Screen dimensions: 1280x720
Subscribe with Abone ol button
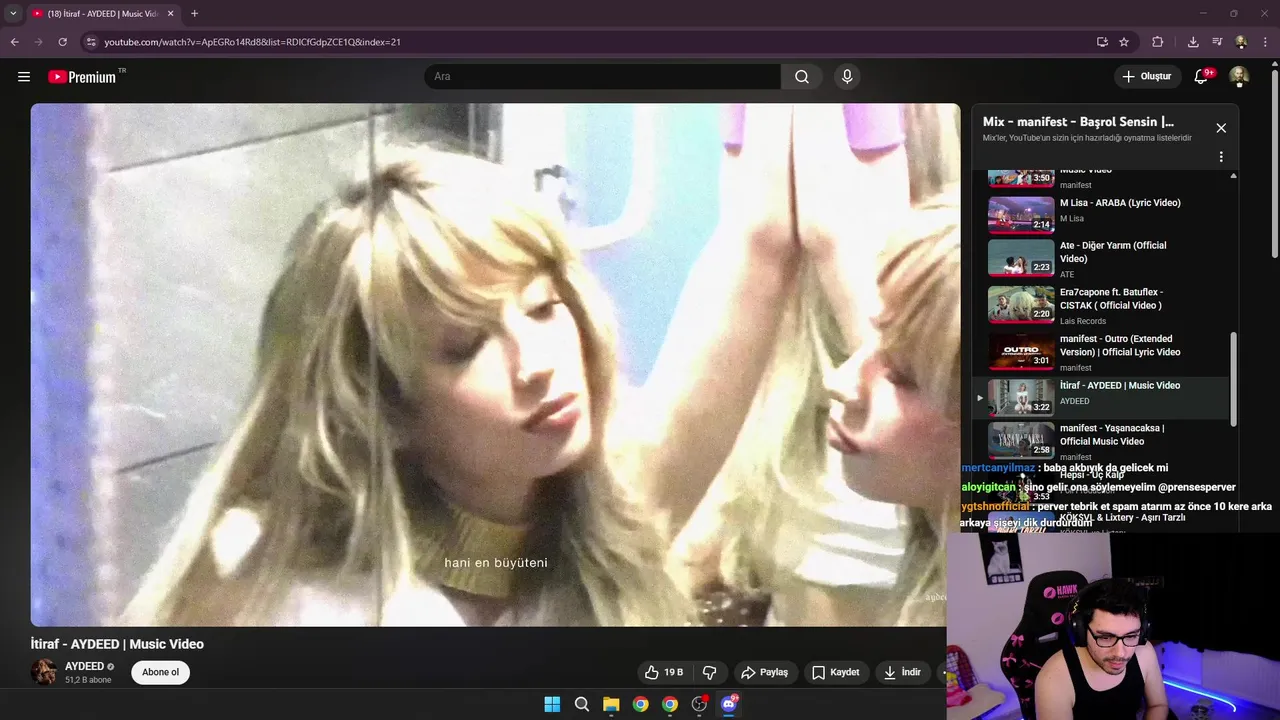pyautogui.click(x=160, y=672)
